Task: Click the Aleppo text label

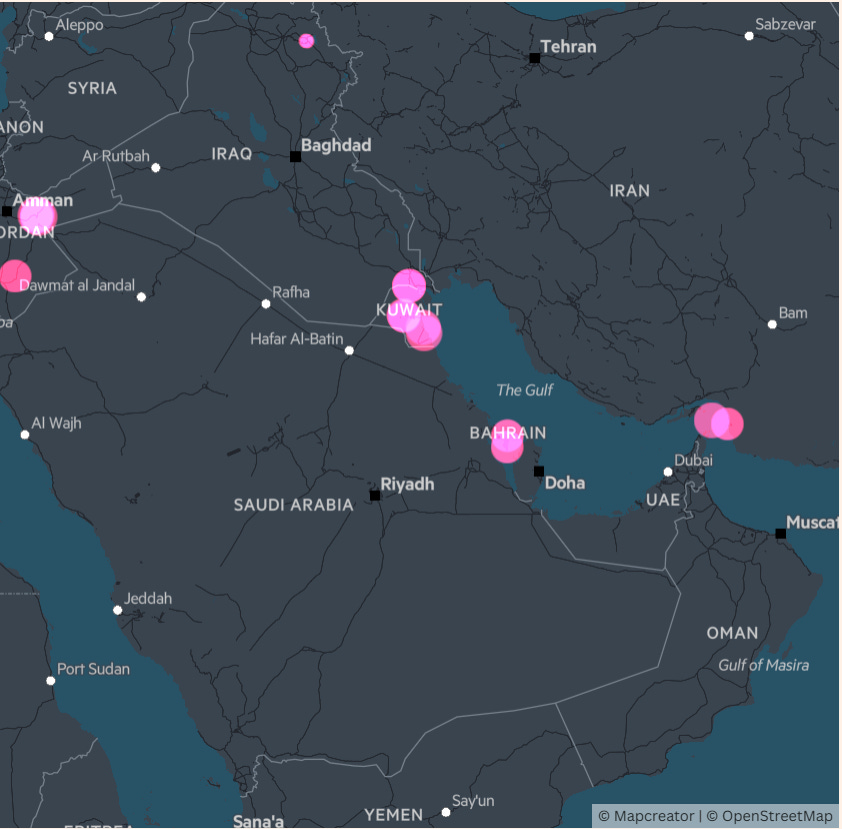Action: [x=79, y=25]
